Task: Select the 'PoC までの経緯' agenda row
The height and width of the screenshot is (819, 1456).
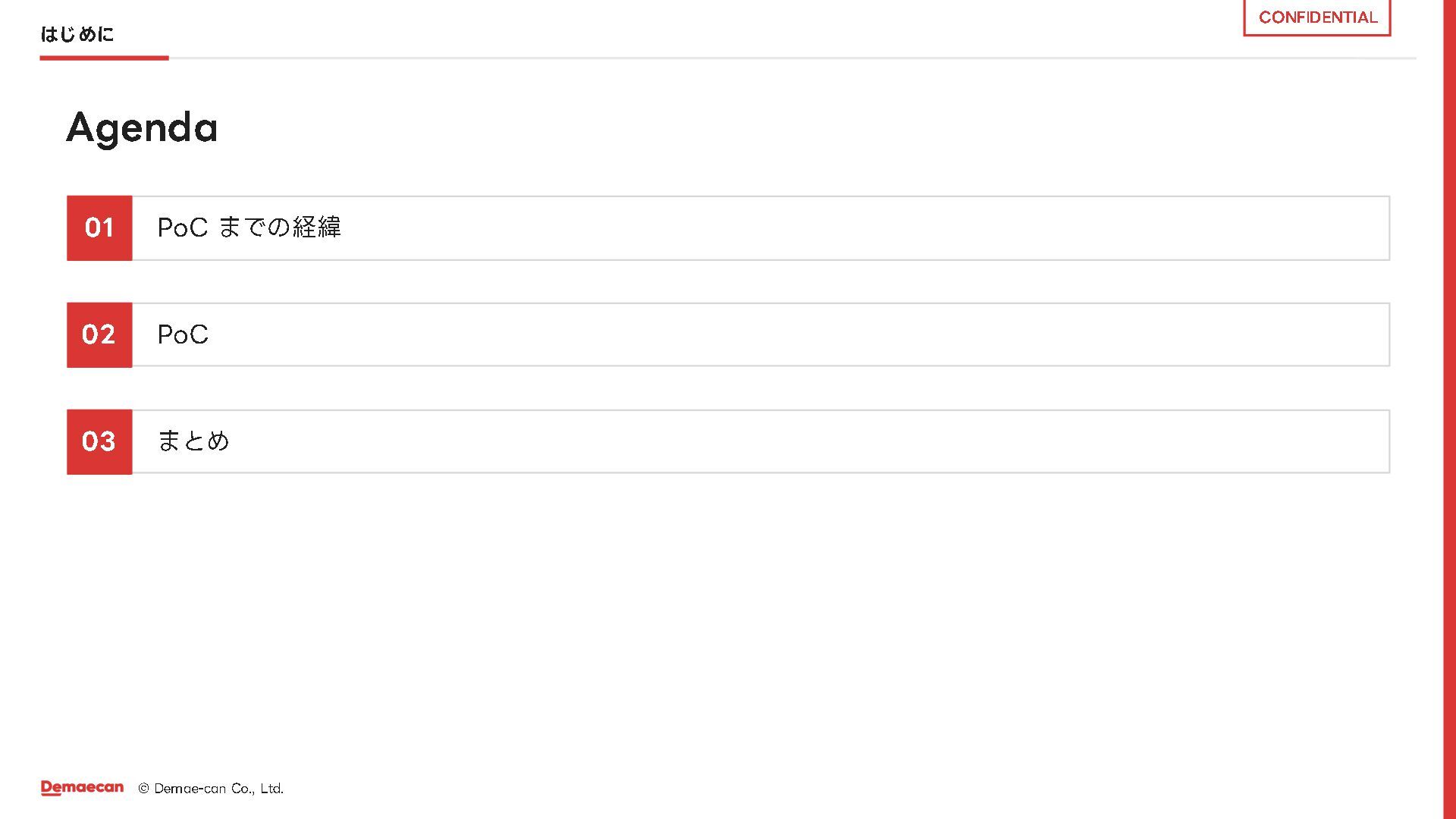Action: pos(760,228)
